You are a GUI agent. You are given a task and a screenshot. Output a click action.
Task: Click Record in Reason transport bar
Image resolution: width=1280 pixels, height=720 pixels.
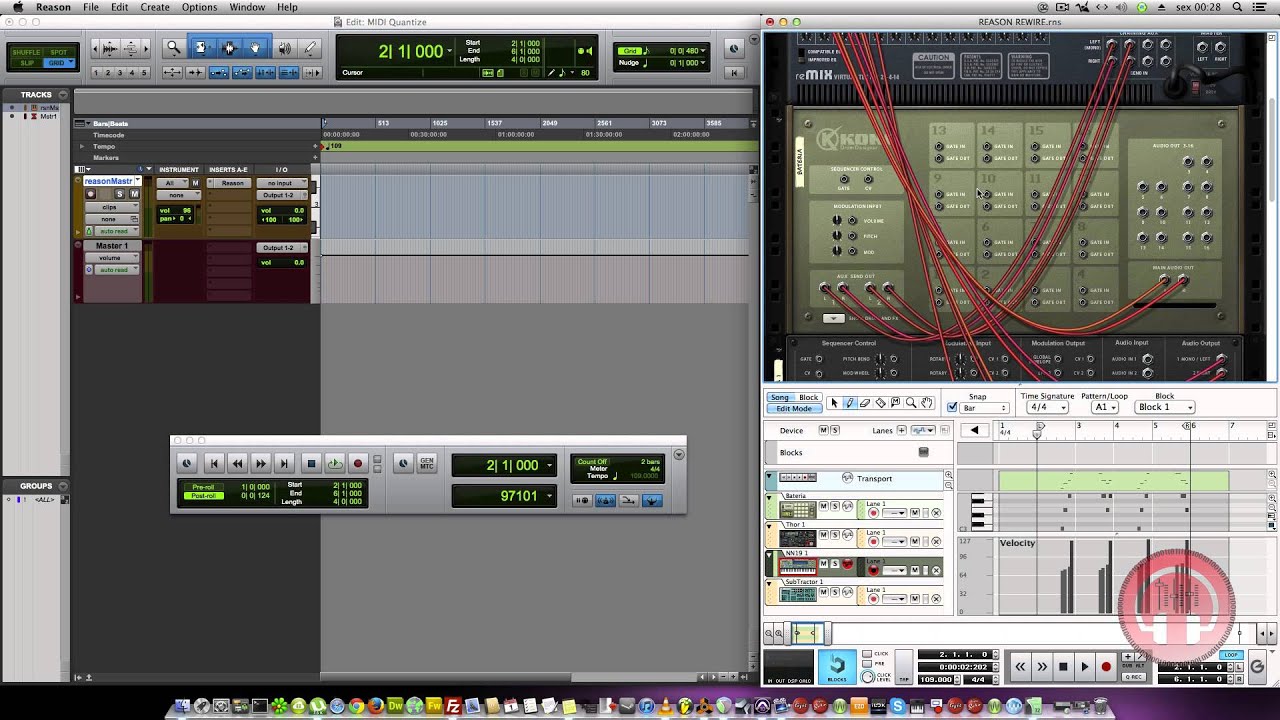pyautogui.click(x=1106, y=667)
